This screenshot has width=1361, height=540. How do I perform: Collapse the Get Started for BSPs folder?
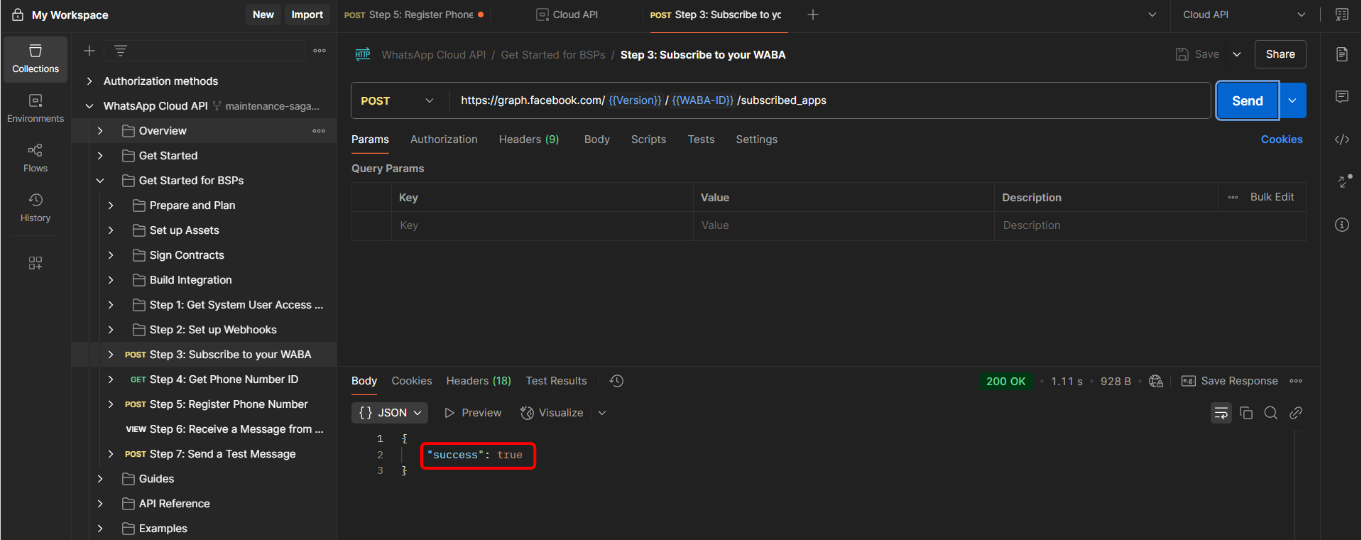click(x=100, y=181)
